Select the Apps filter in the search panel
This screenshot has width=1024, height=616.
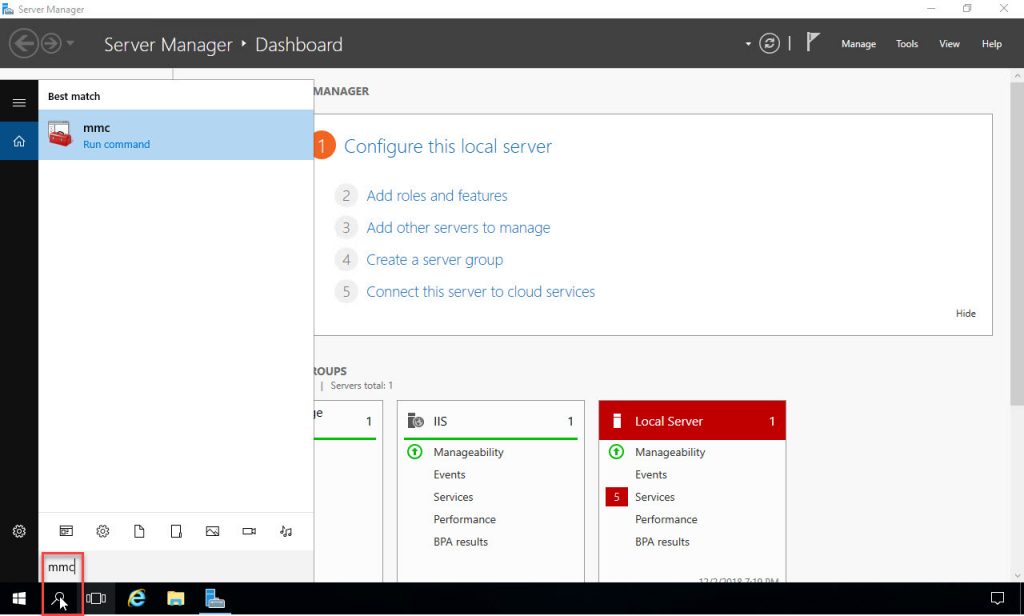pos(66,531)
